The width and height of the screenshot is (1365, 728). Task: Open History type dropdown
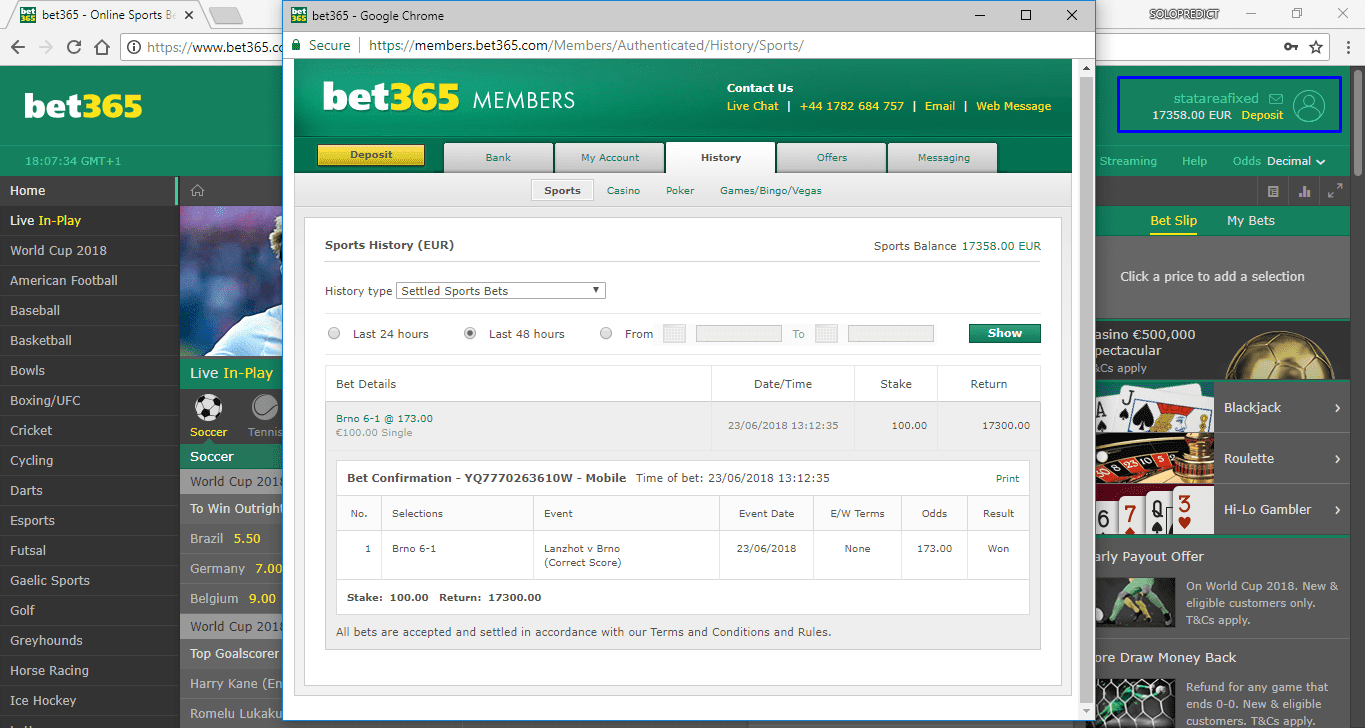501,291
